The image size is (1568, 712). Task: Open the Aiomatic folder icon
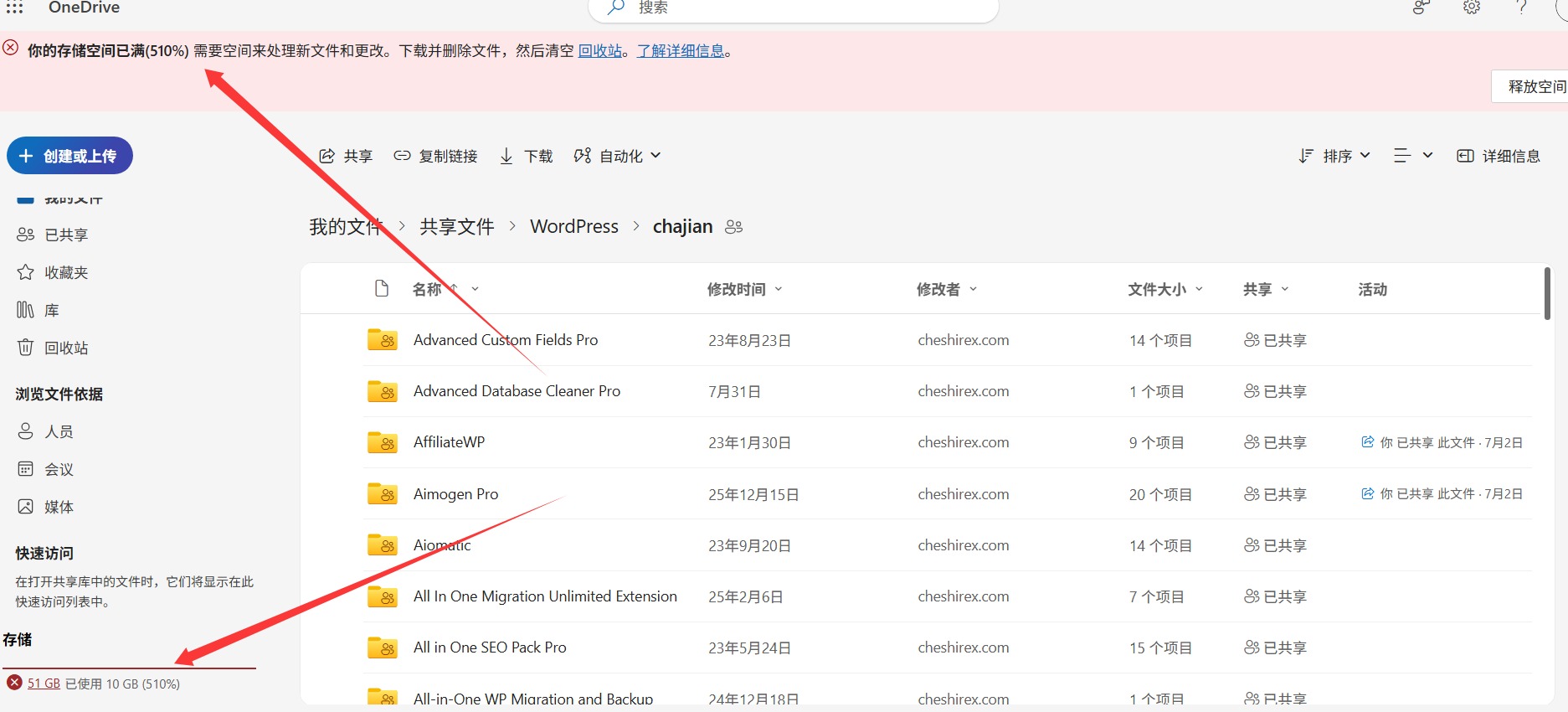click(383, 545)
